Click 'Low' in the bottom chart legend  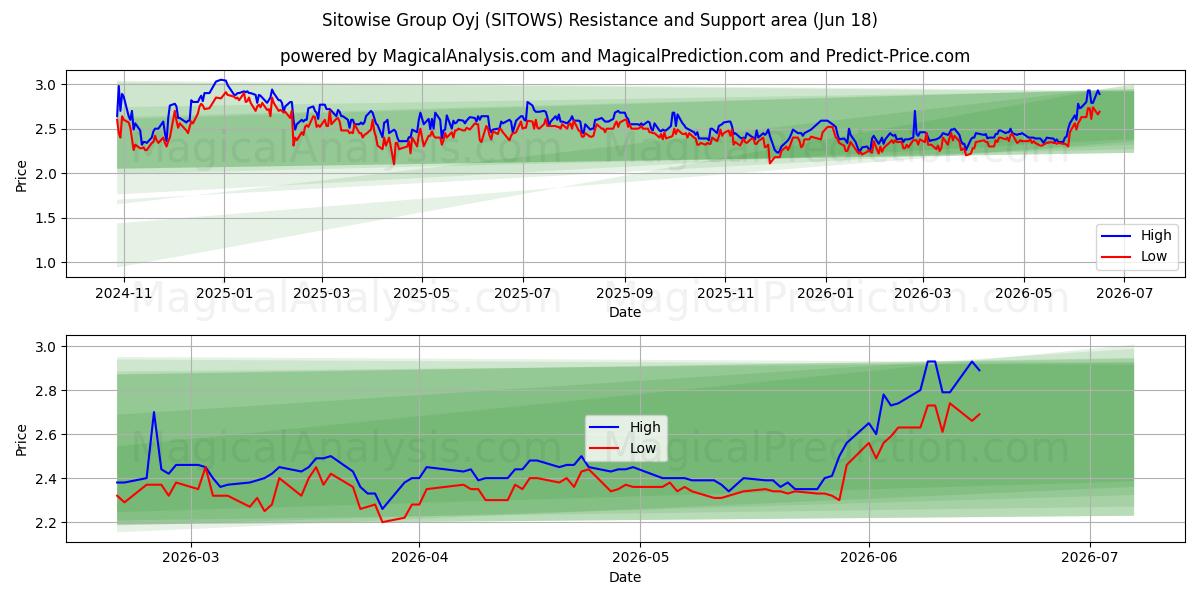point(644,448)
